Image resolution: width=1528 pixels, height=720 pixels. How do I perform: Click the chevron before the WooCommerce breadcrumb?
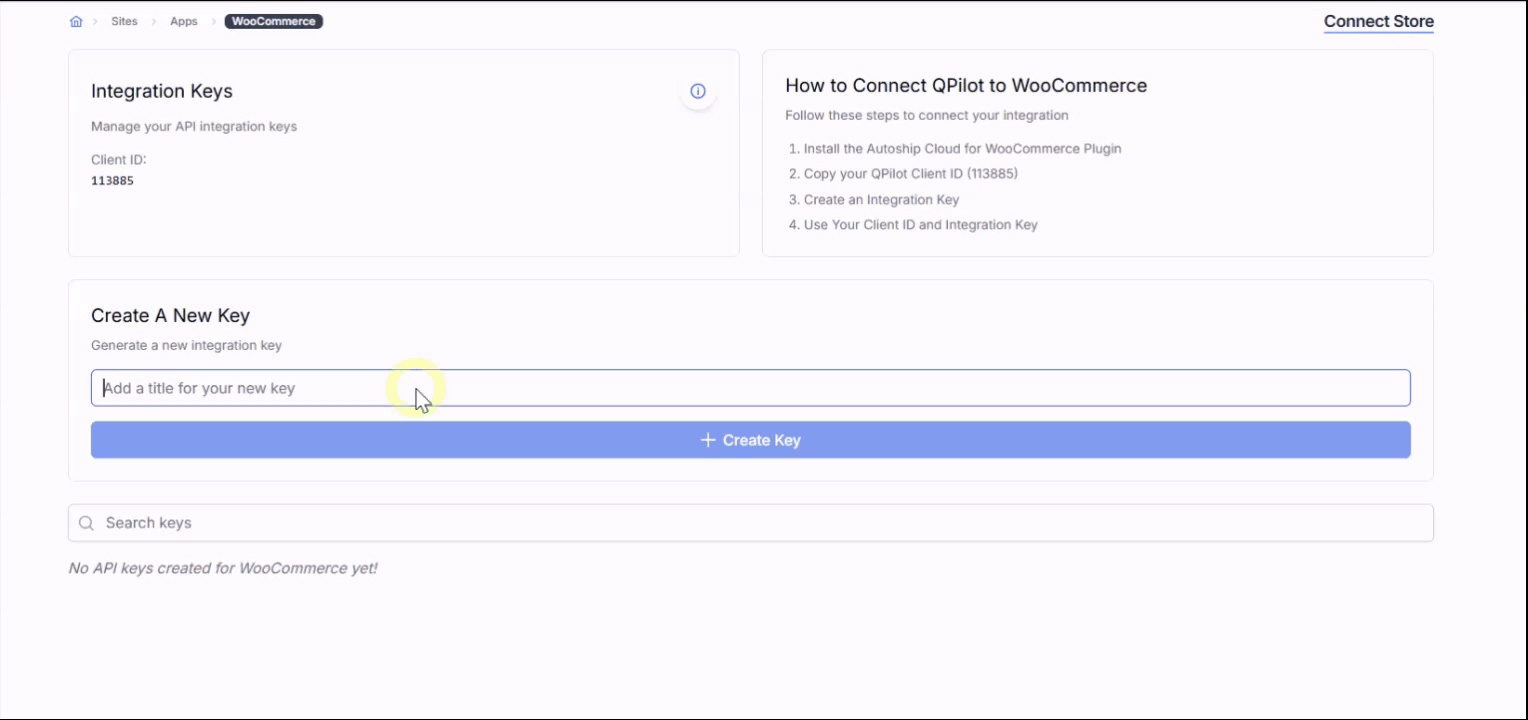(213, 21)
